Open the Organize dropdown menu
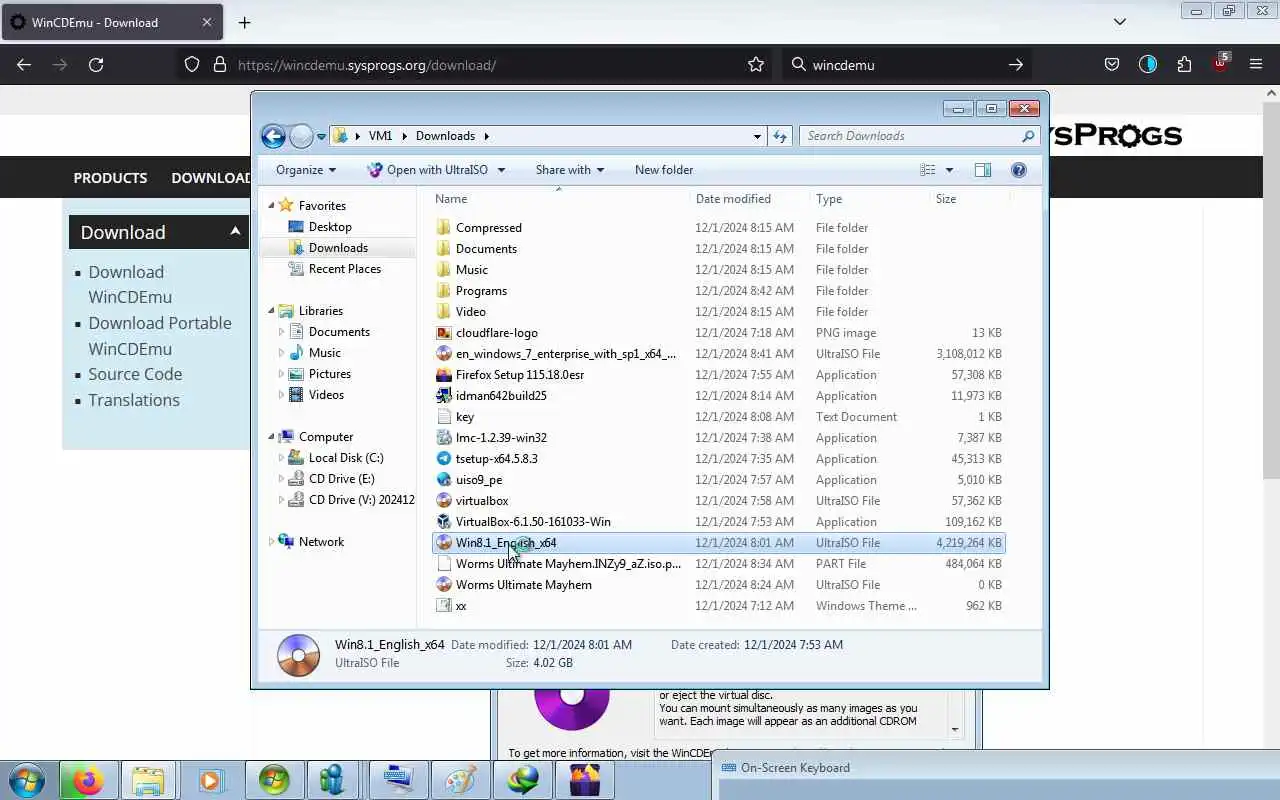 coord(306,170)
